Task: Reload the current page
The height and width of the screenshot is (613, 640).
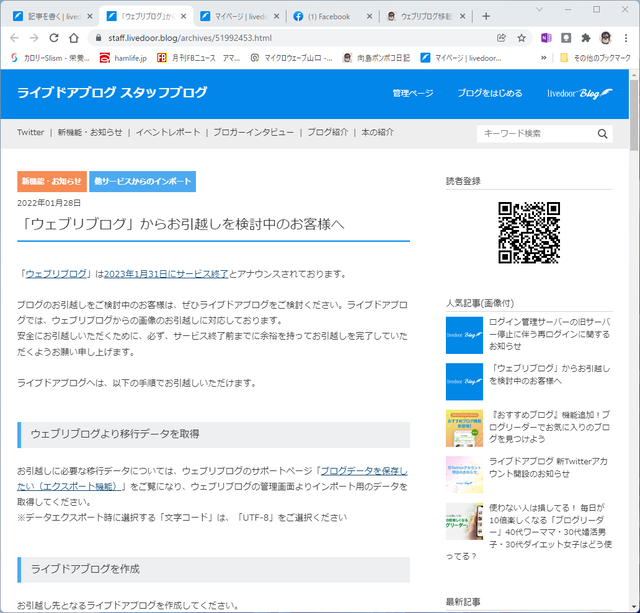Action: pos(54,38)
